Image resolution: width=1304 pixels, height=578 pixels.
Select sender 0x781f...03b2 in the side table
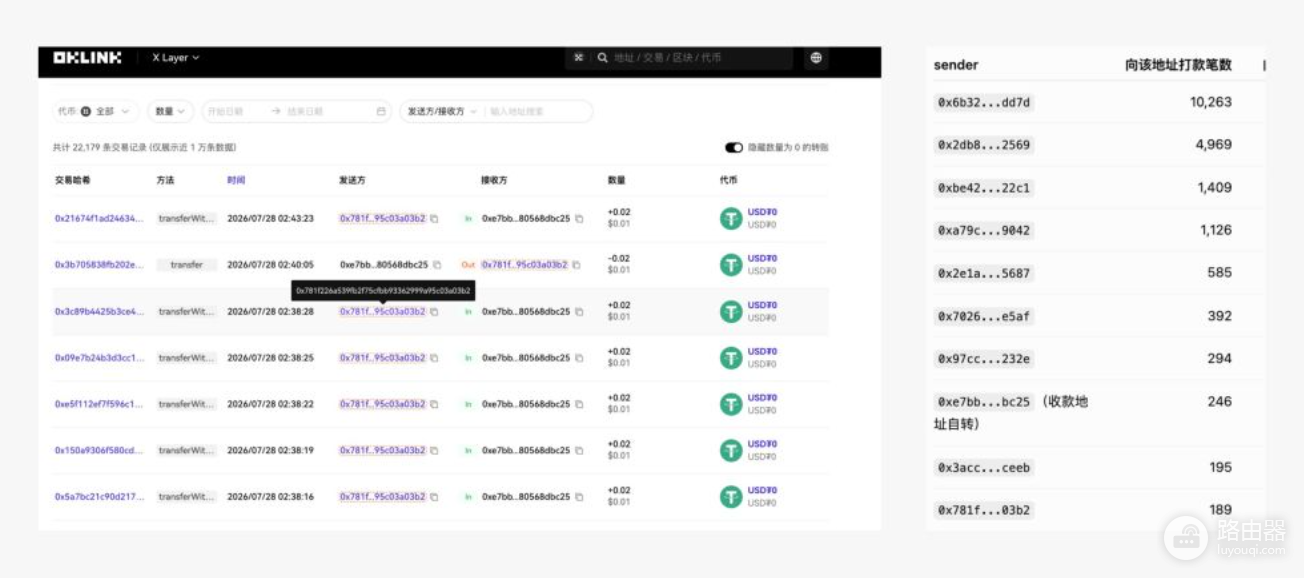[984, 510]
